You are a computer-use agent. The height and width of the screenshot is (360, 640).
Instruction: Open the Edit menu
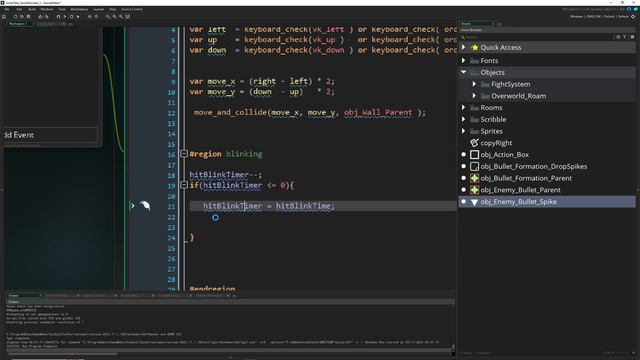tap(19, 9)
